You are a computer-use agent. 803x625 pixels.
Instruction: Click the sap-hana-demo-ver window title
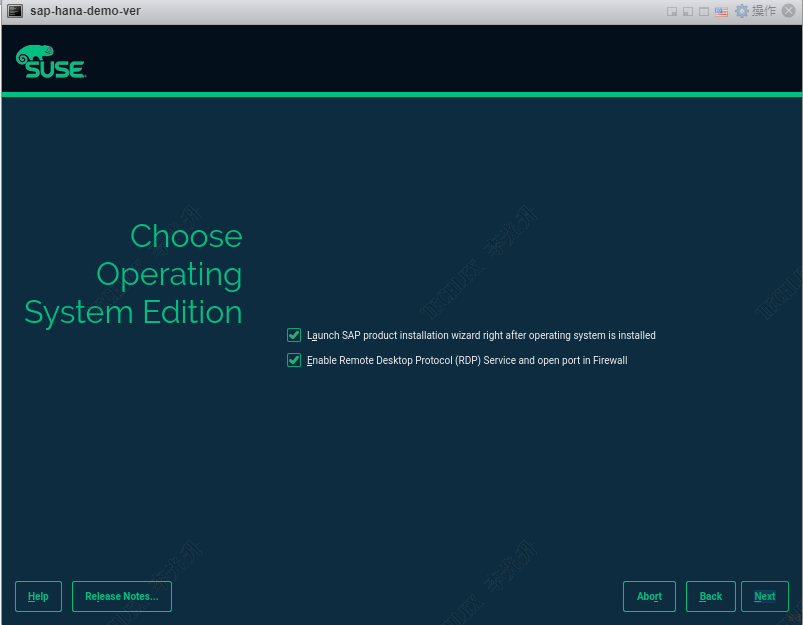[85, 11]
